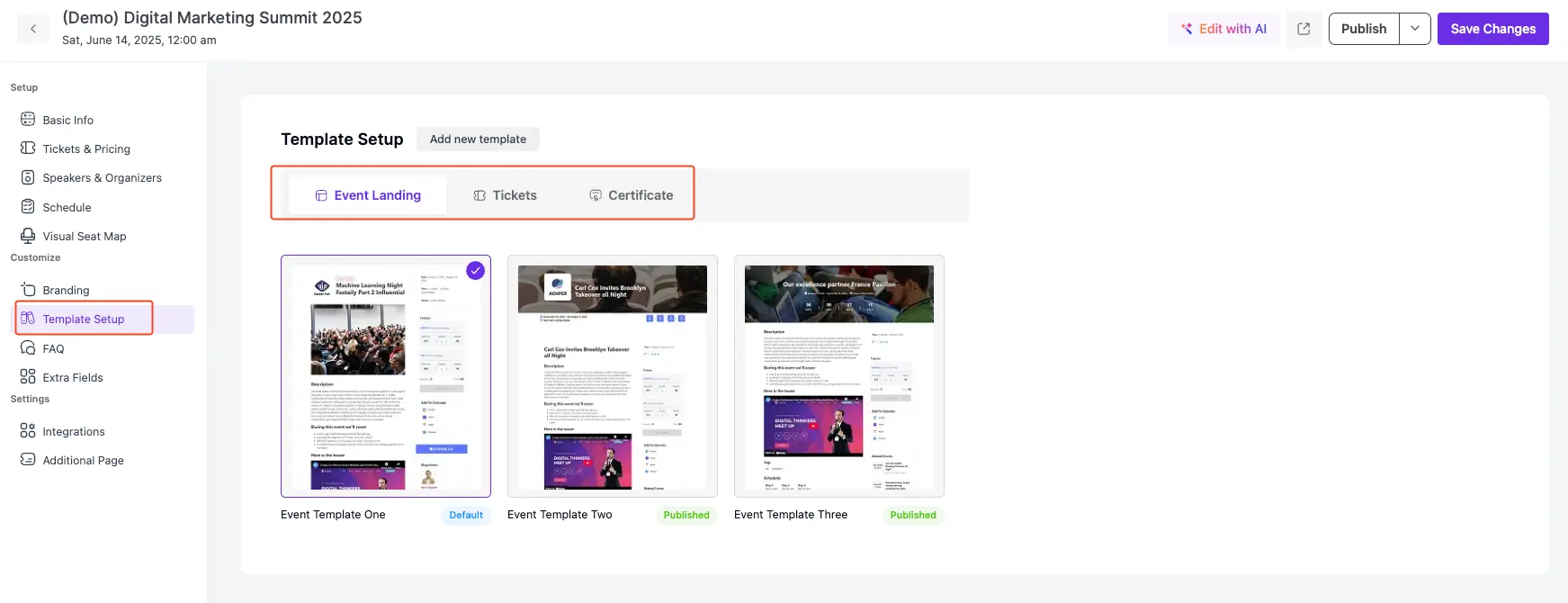The height and width of the screenshot is (603, 1568).
Task: Click the Integrations sidebar icon
Action: point(28,431)
